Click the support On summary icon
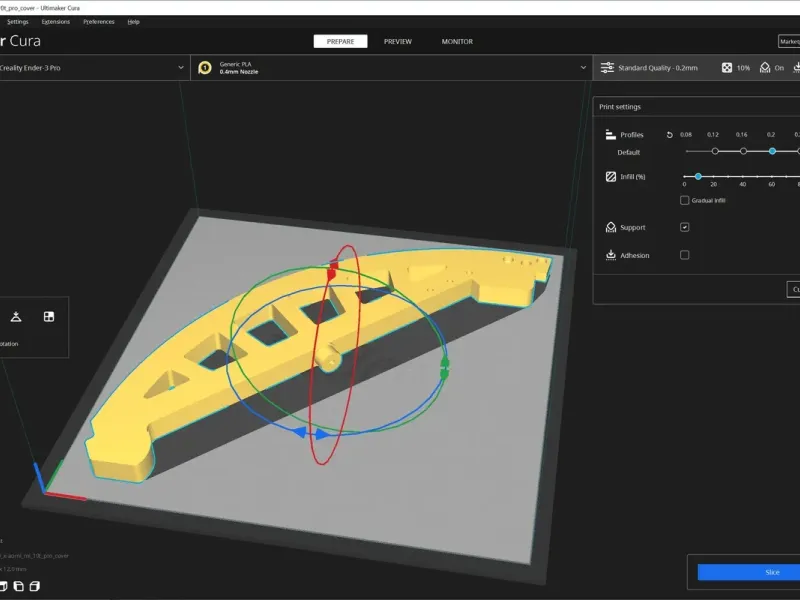Image resolution: width=800 pixels, height=600 pixels. click(765, 67)
